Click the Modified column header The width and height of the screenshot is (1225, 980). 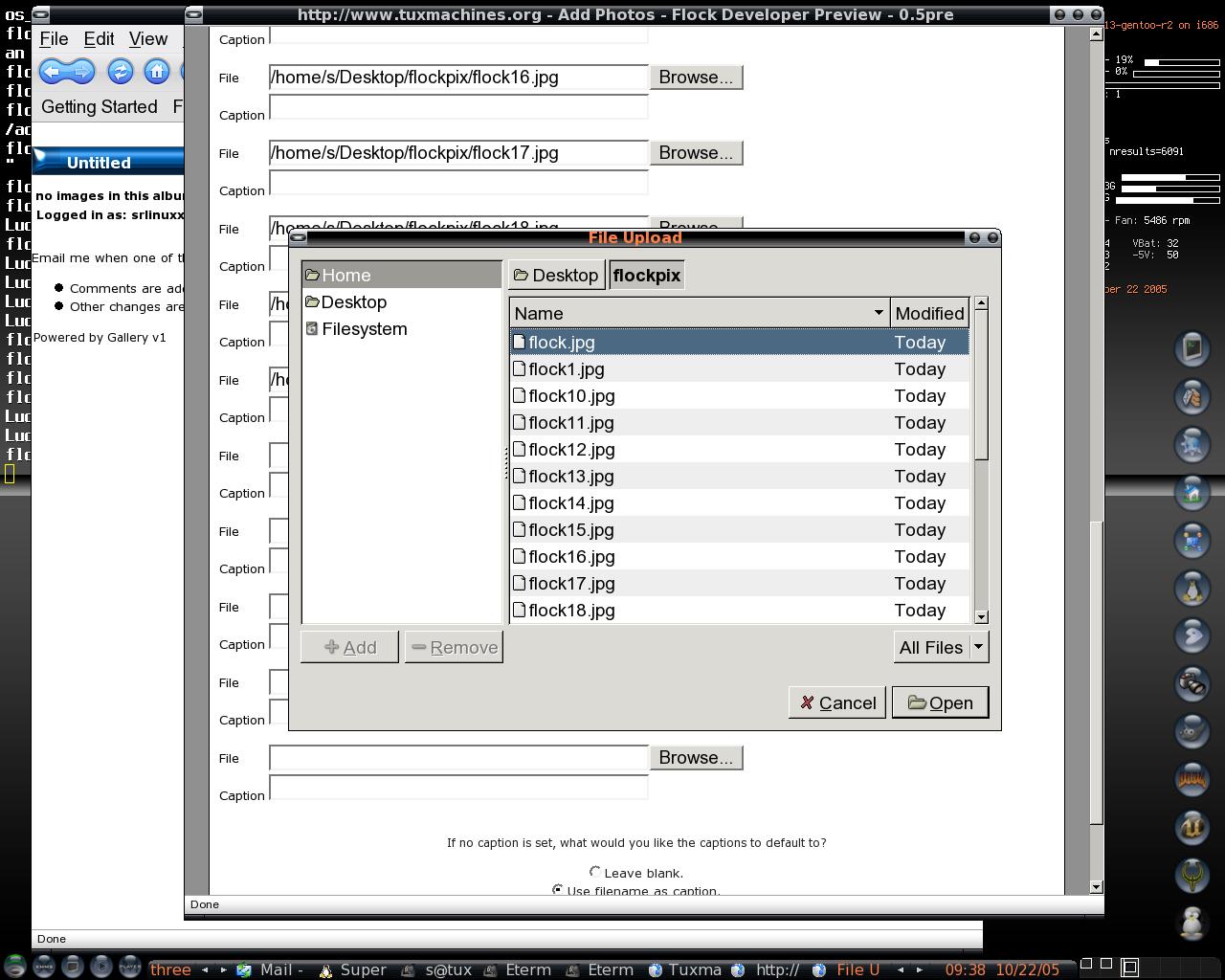pyautogui.click(x=929, y=313)
